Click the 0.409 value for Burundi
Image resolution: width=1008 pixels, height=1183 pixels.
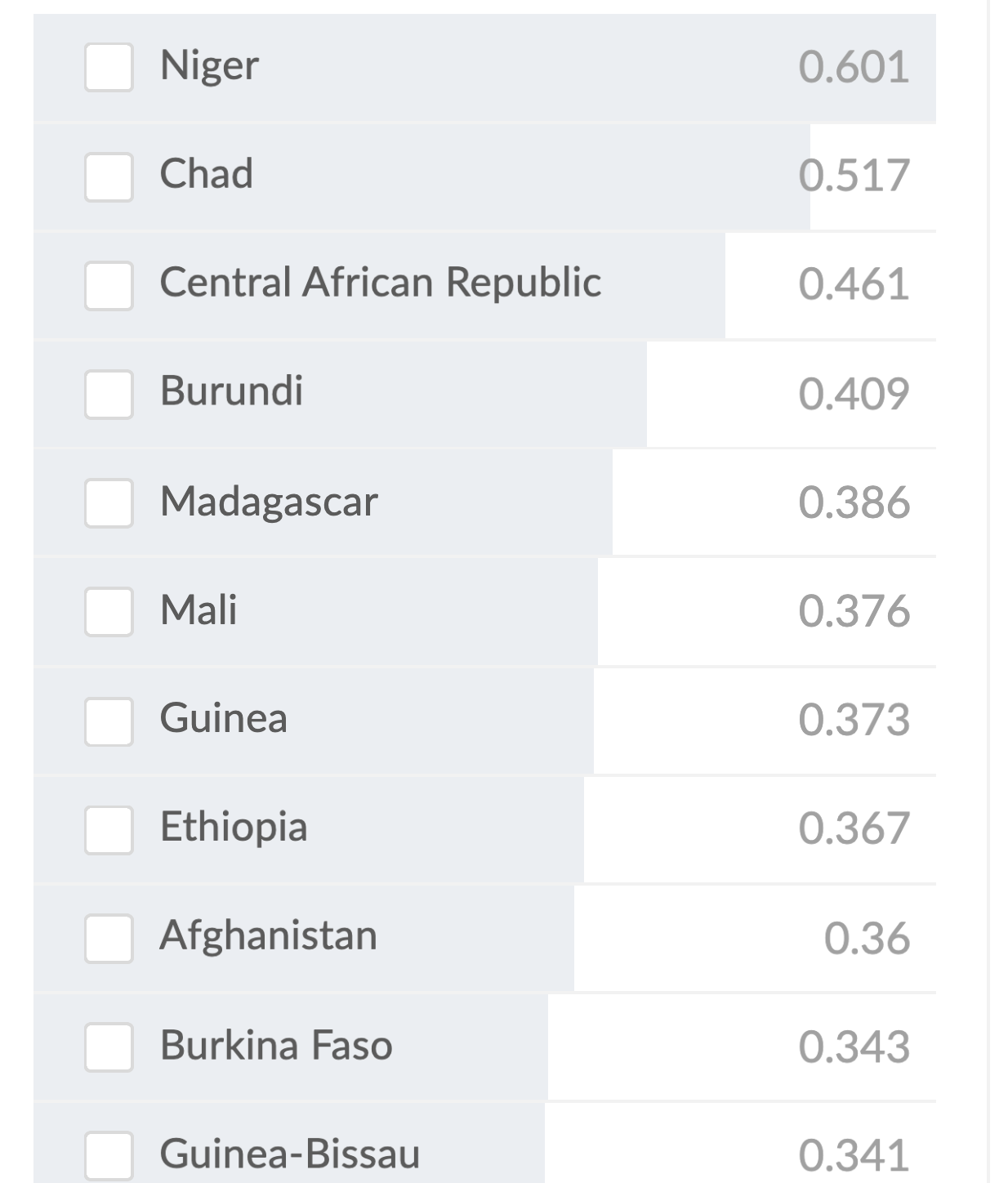(x=853, y=394)
